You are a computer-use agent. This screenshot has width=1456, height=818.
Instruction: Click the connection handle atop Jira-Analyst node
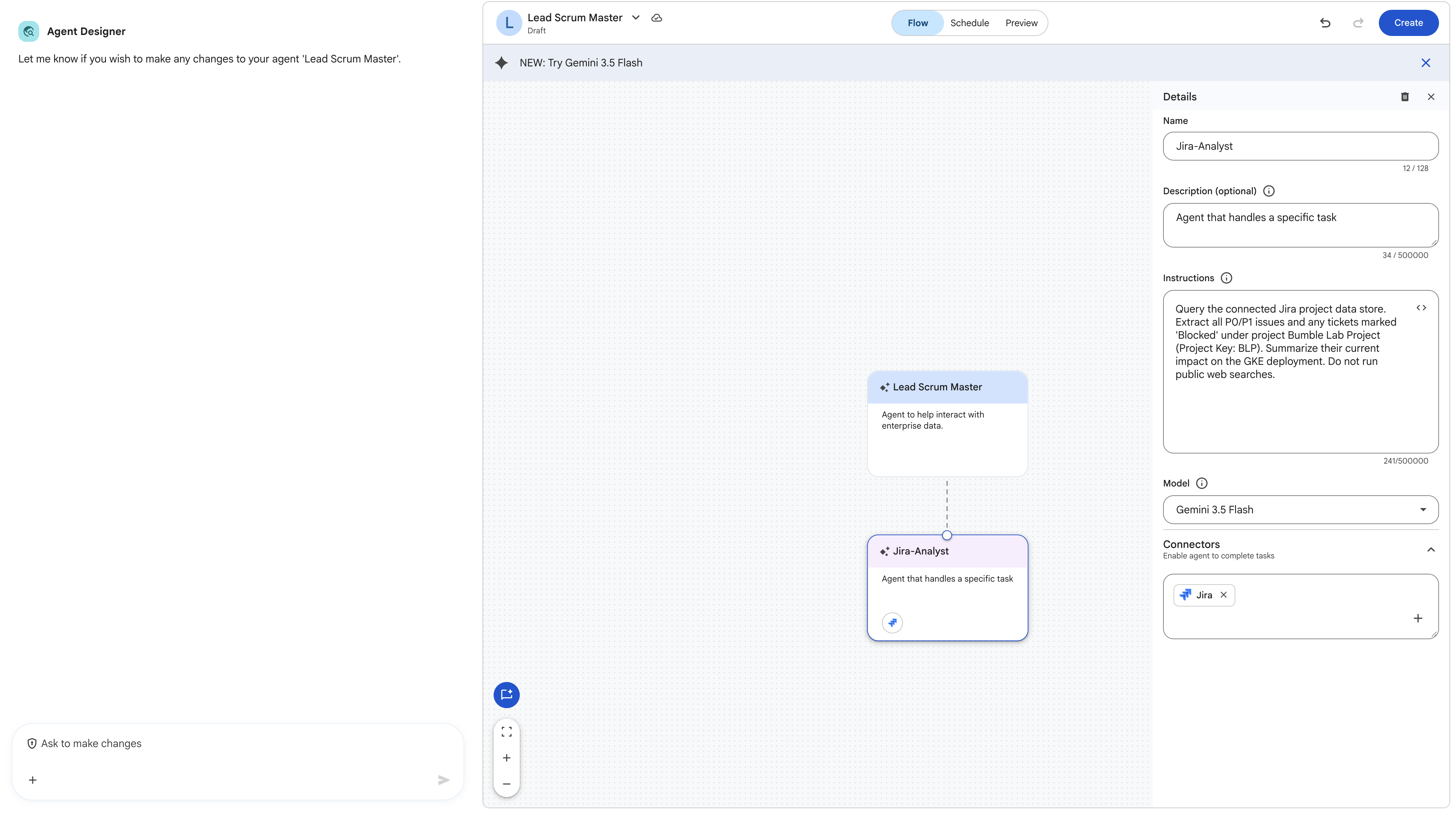947,535
